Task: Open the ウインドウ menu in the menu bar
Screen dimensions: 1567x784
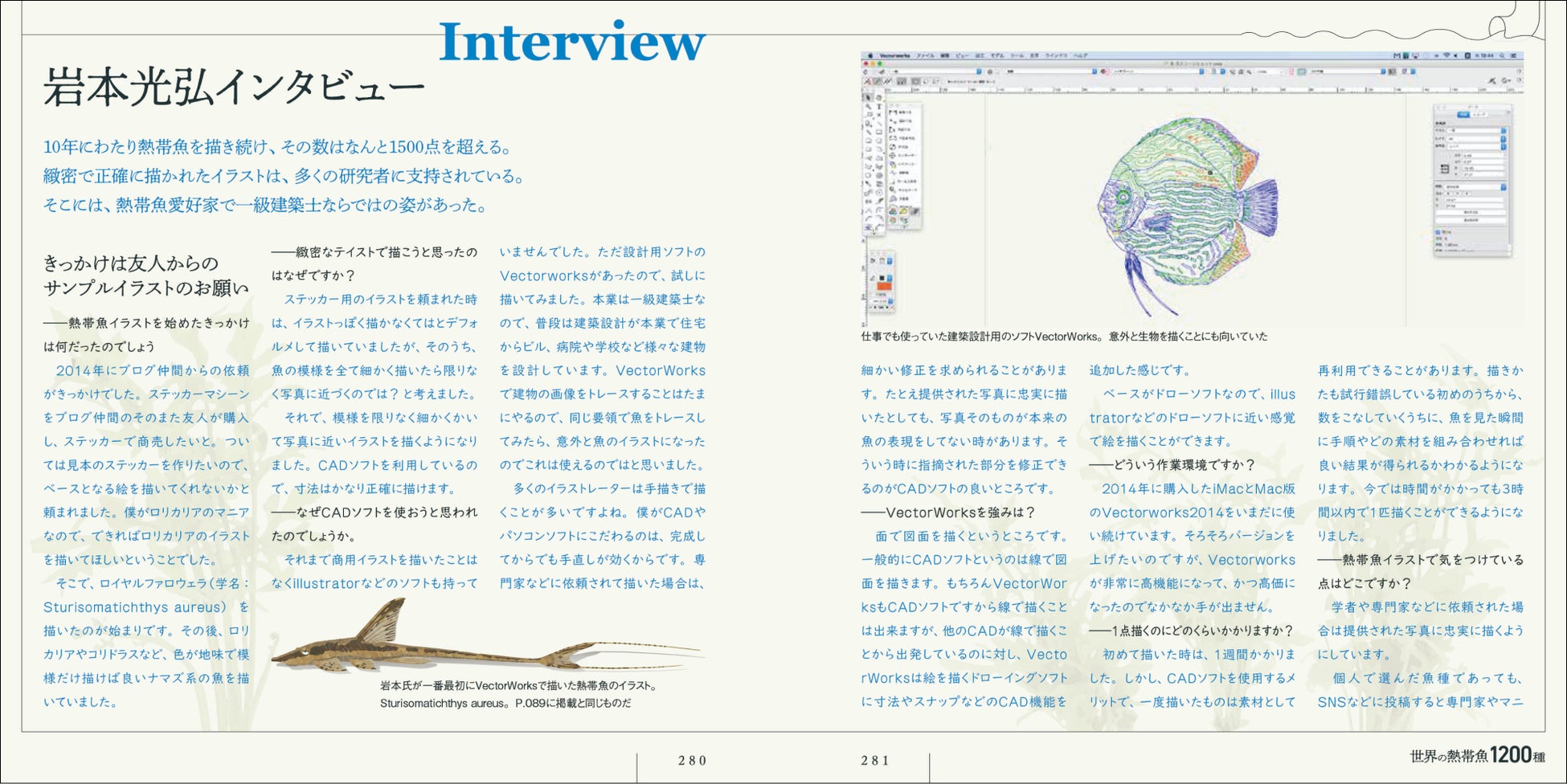Action: click(x=1056, y=55)
